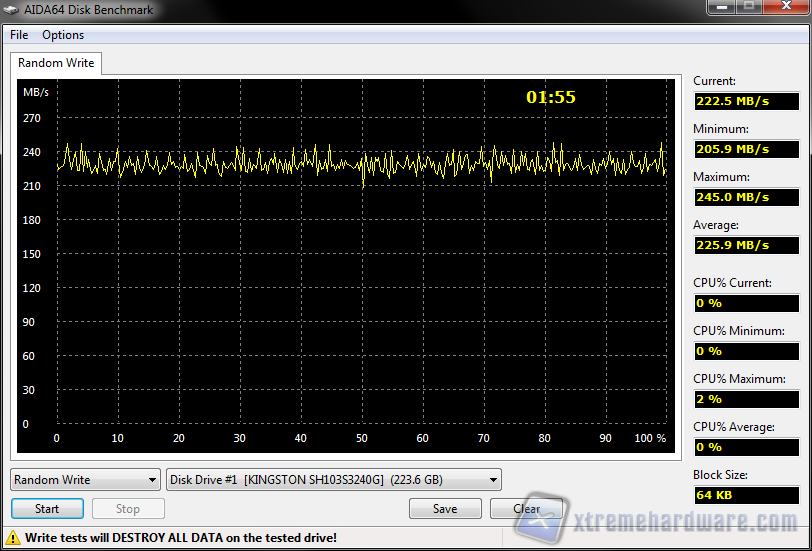
Task: Click the yellow warning triangle icon
Action: coord(13,538)
